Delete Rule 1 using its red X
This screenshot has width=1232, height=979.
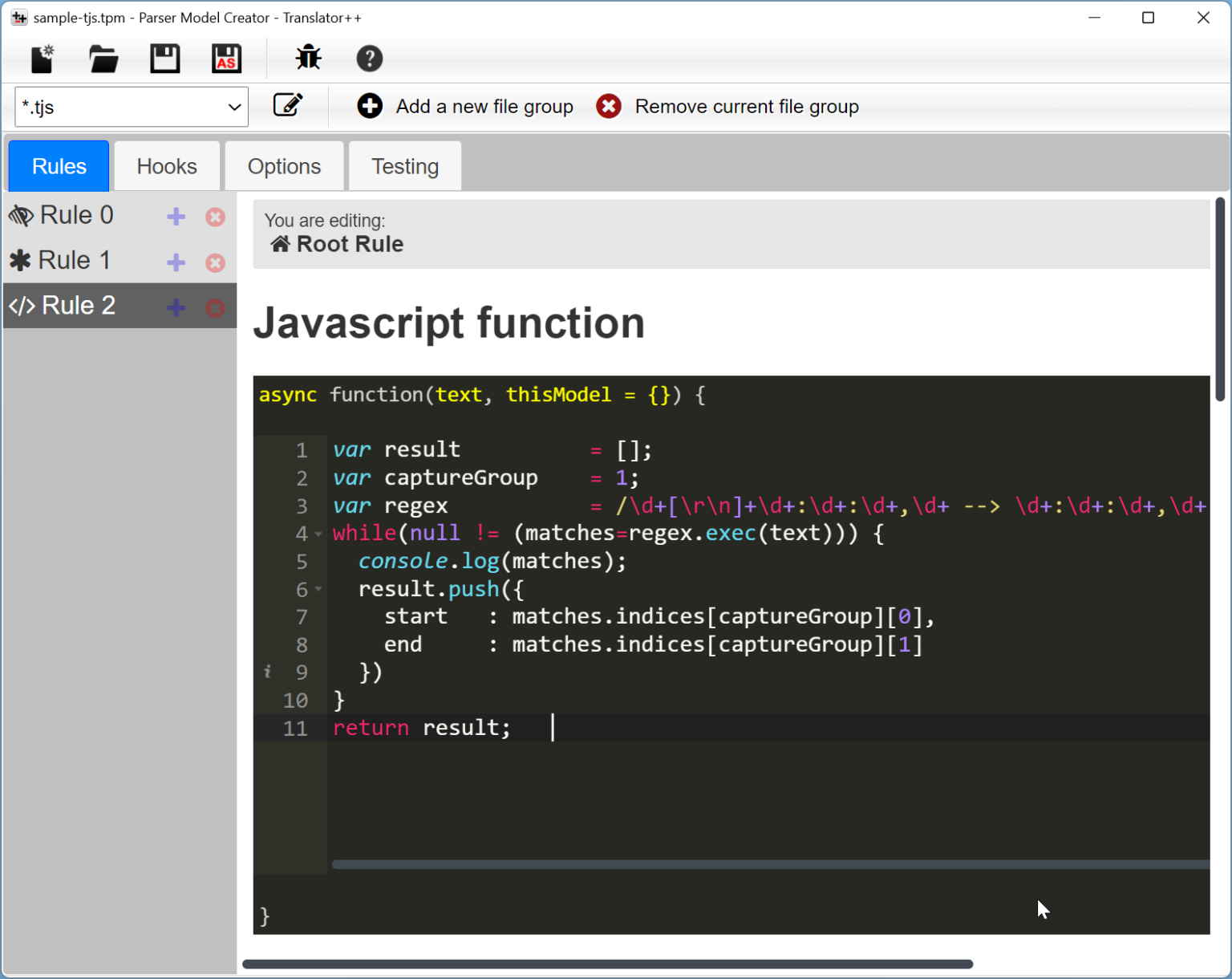[215, 262]
